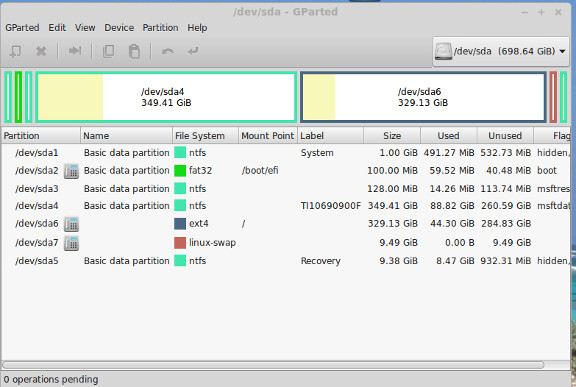Open the Edit menu
Image resolution: width=576 pixels, height=387 pixels.
57,28
